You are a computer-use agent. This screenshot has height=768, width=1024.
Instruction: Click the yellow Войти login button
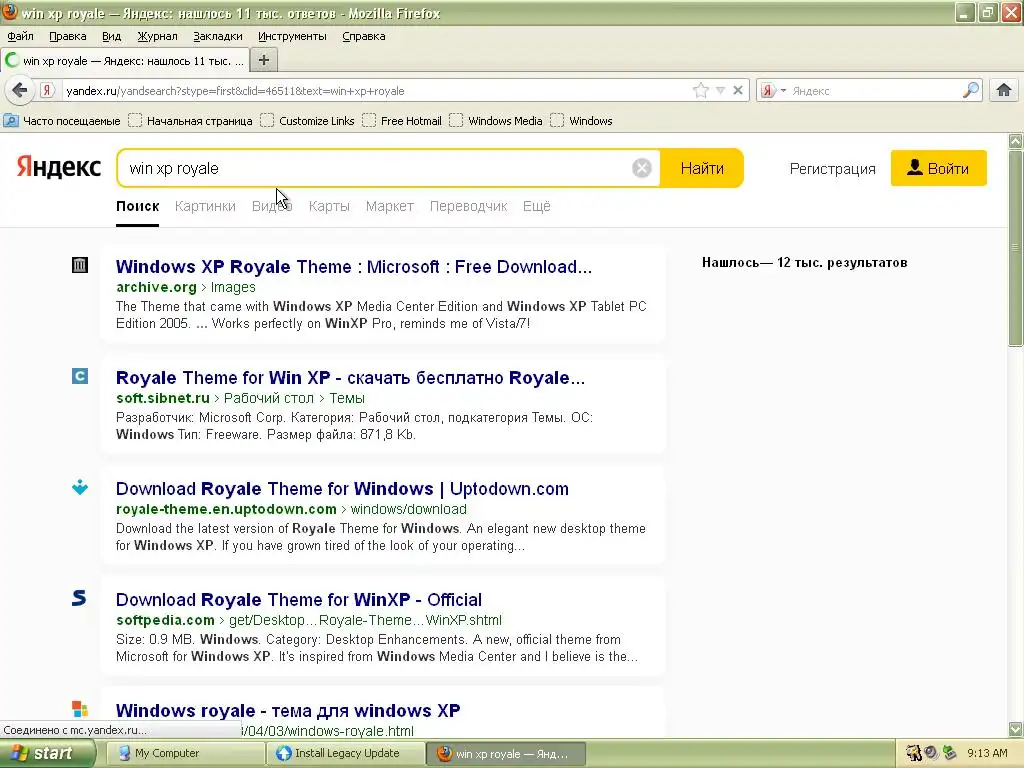[938, 168]
